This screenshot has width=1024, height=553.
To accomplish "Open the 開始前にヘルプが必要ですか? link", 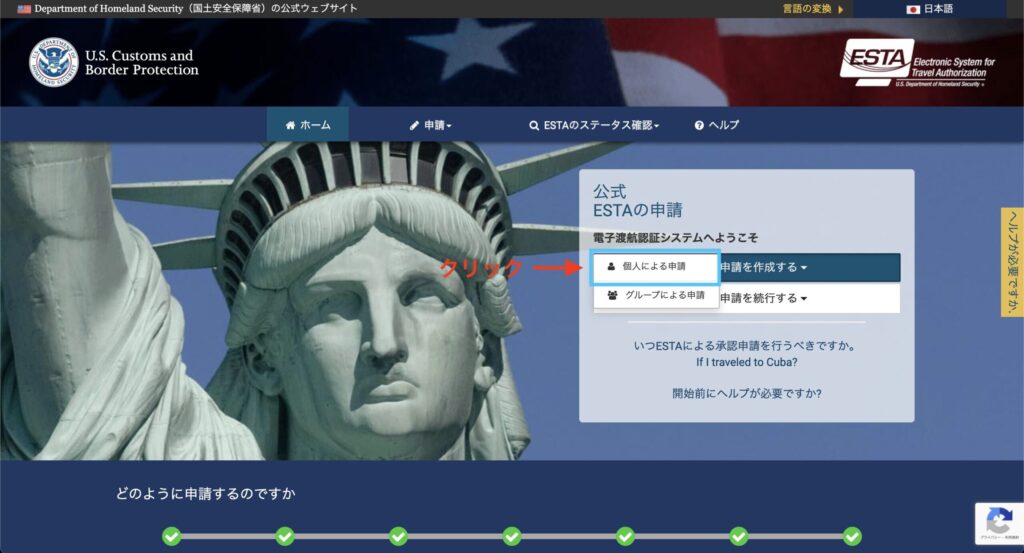I will (746, 393).
